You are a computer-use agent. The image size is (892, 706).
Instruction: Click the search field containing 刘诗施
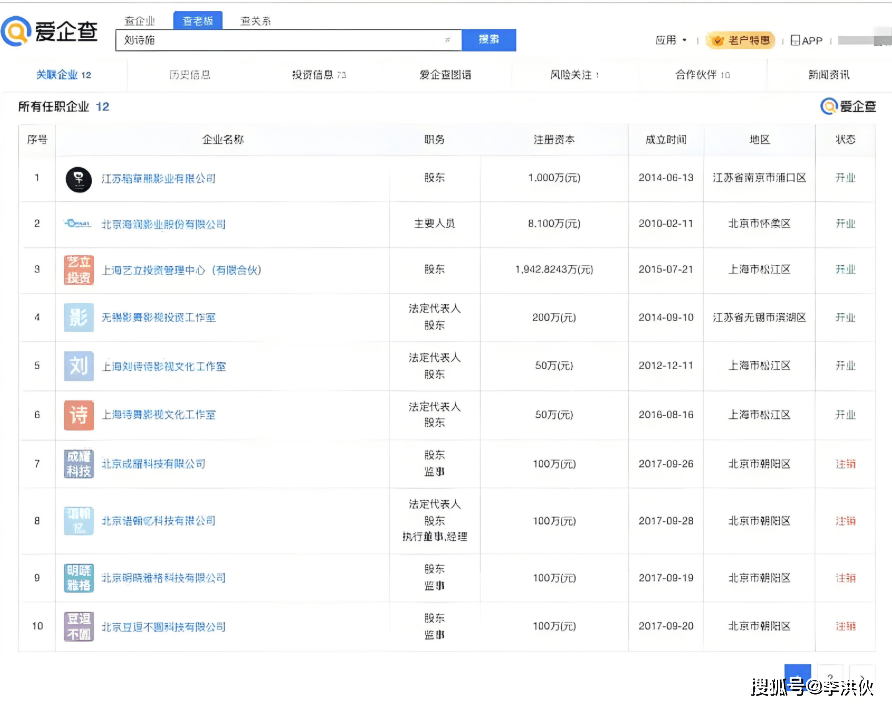pos(288,40)
